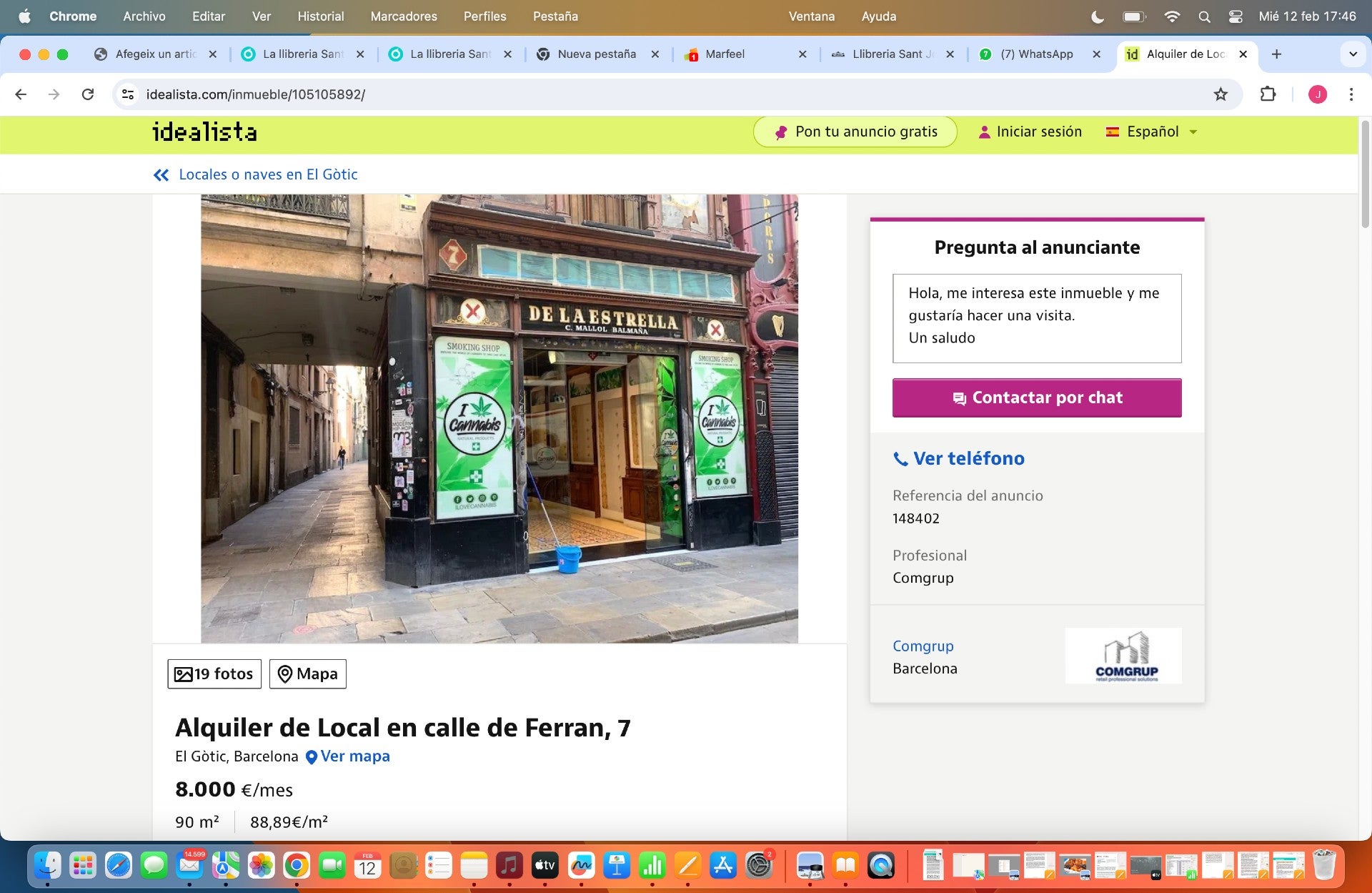1372x893 pixels.
Task: Open the Mapa view button
Action: point(308,674)
